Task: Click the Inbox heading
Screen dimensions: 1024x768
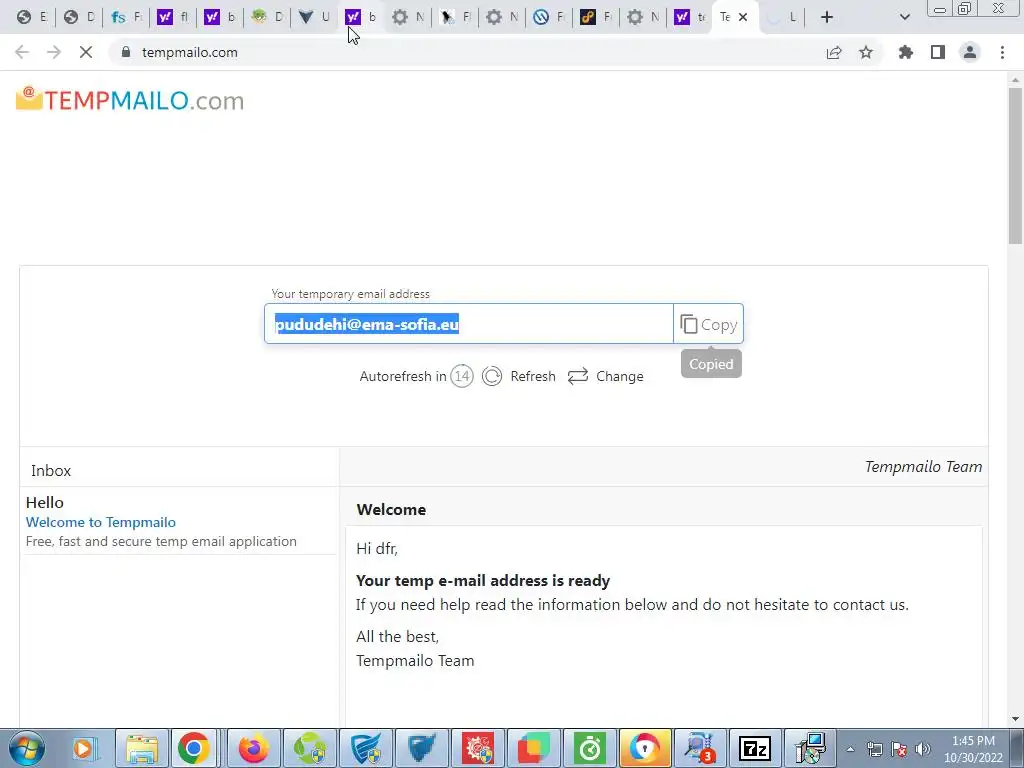Action: [x=51, y=470]
